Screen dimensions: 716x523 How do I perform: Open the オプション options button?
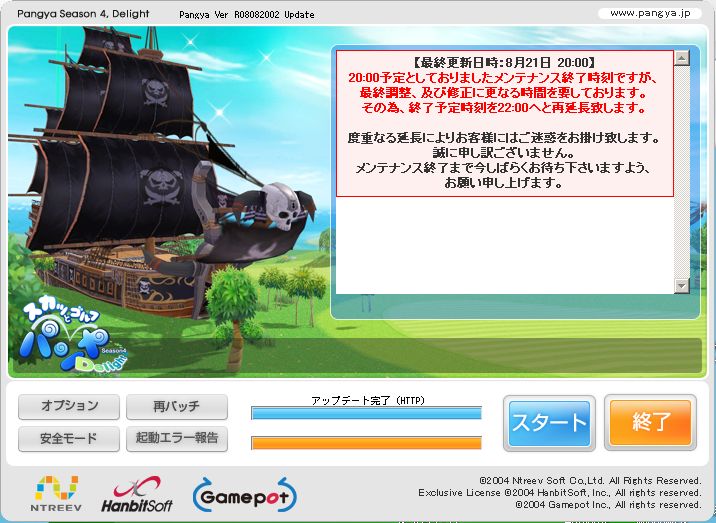[x=69, y=407]
